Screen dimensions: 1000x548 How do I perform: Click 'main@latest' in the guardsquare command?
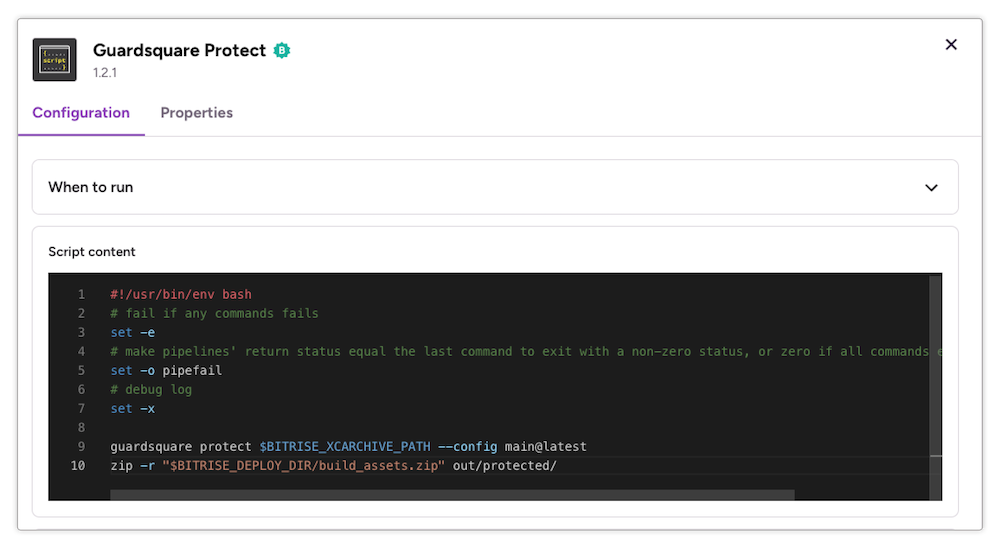pos(545,447)
